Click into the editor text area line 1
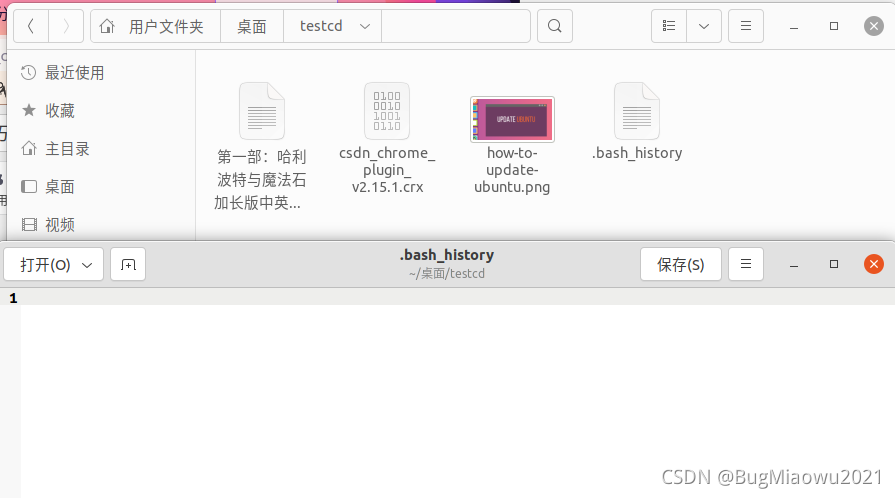This screenshot has height=498, width=895. 457,298
